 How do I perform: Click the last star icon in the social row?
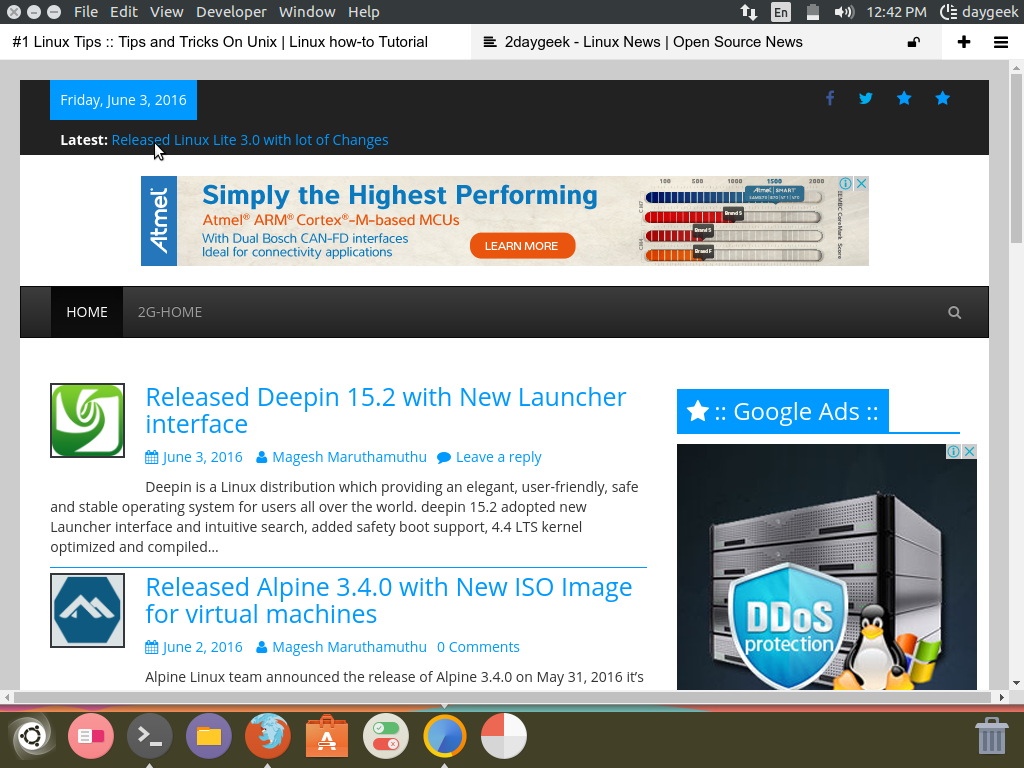point(942,99)
